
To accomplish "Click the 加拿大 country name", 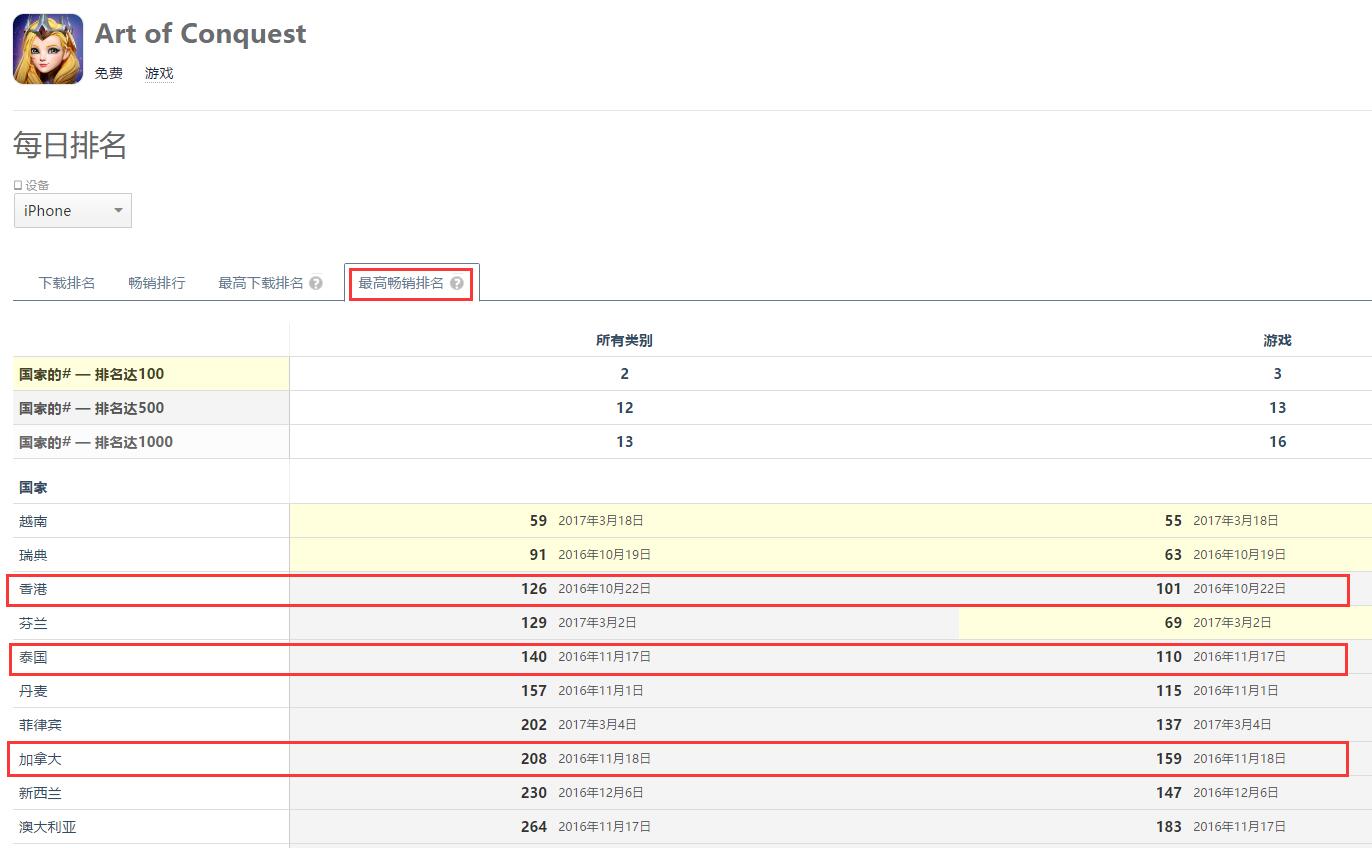I will (40, 759).
